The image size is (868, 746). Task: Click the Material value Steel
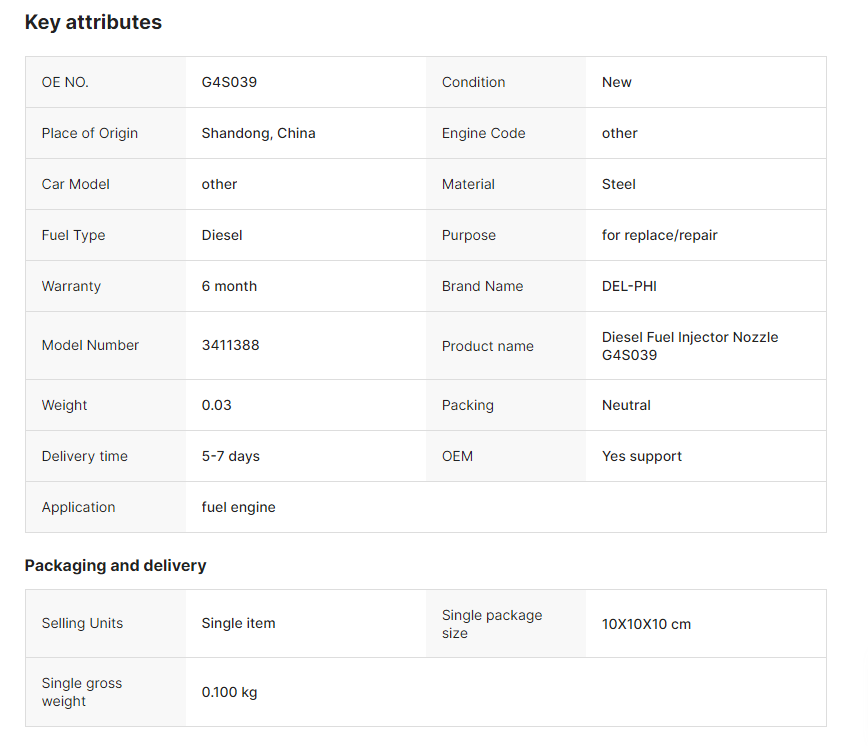point(618,184)
